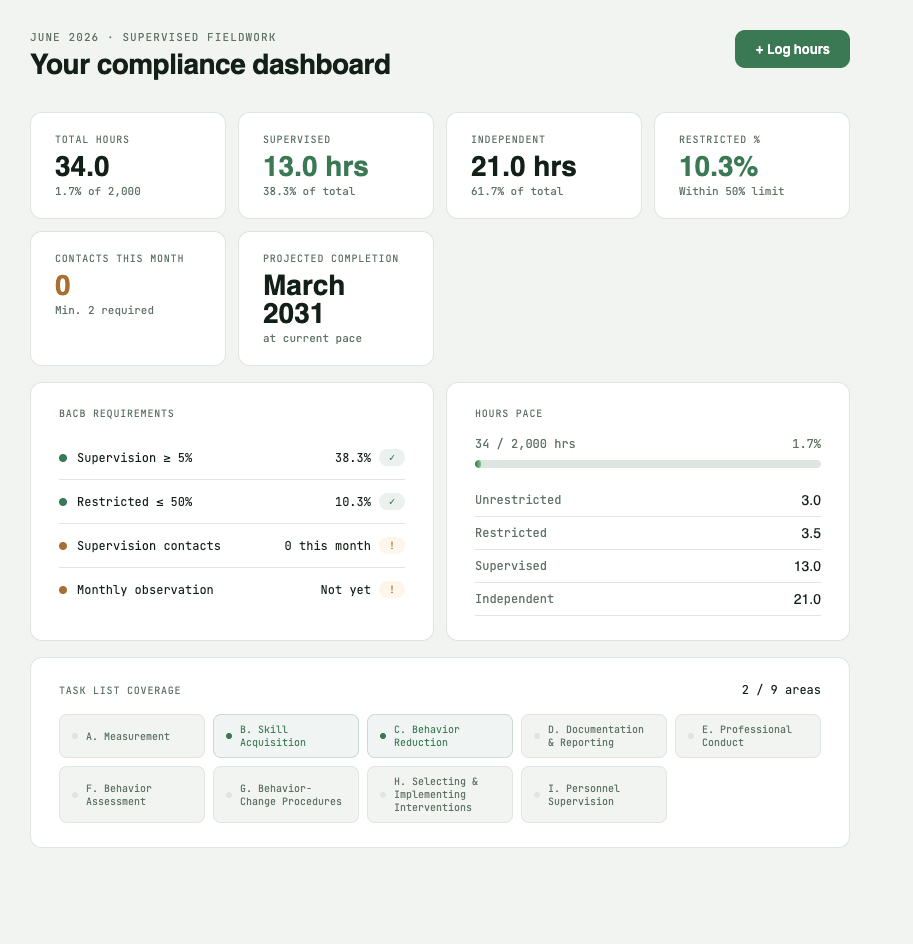Screen dimensions: 913x944
Task: Click the hours pace progress bar
Action: (648, 464)
